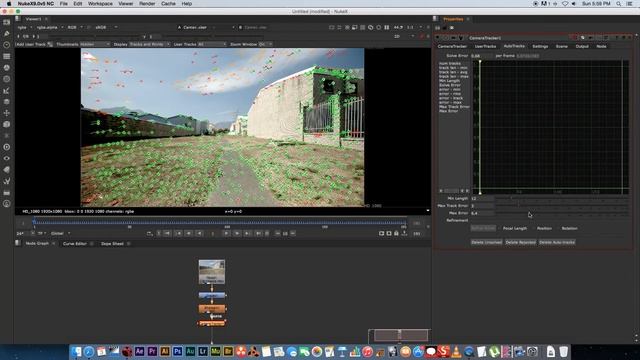Click the Read node thumbnail in Node Graph
The image size is (640, 360).
pyautogui.click(x=211, y=272)
